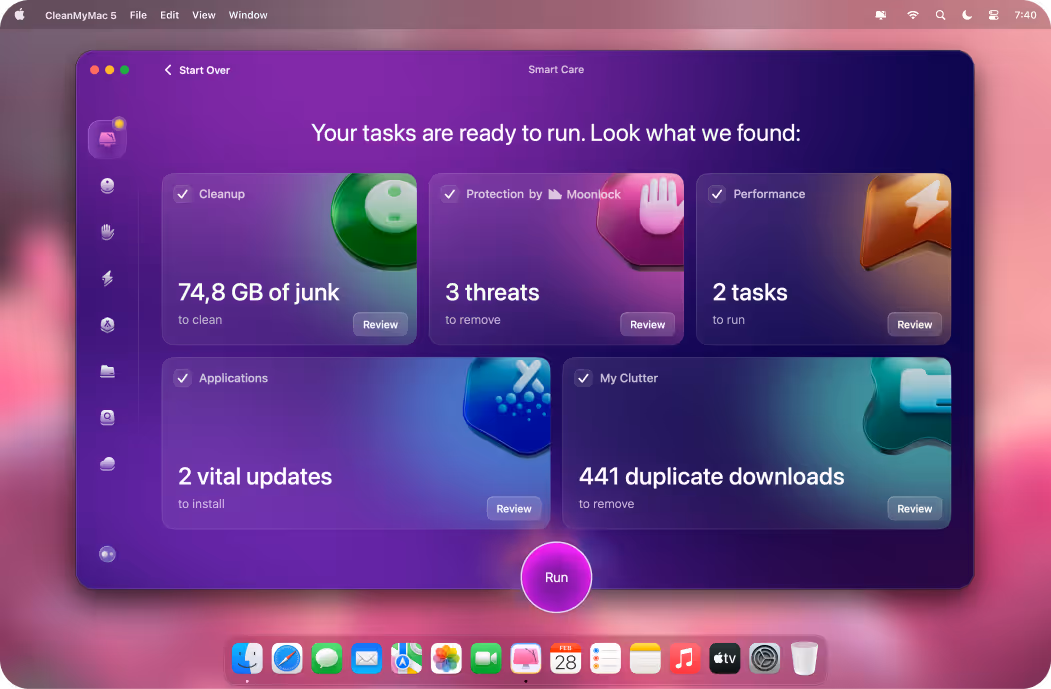The image size is (1051, 689).
Task: Open Reminders from the Dock
Action: point(605,658)
